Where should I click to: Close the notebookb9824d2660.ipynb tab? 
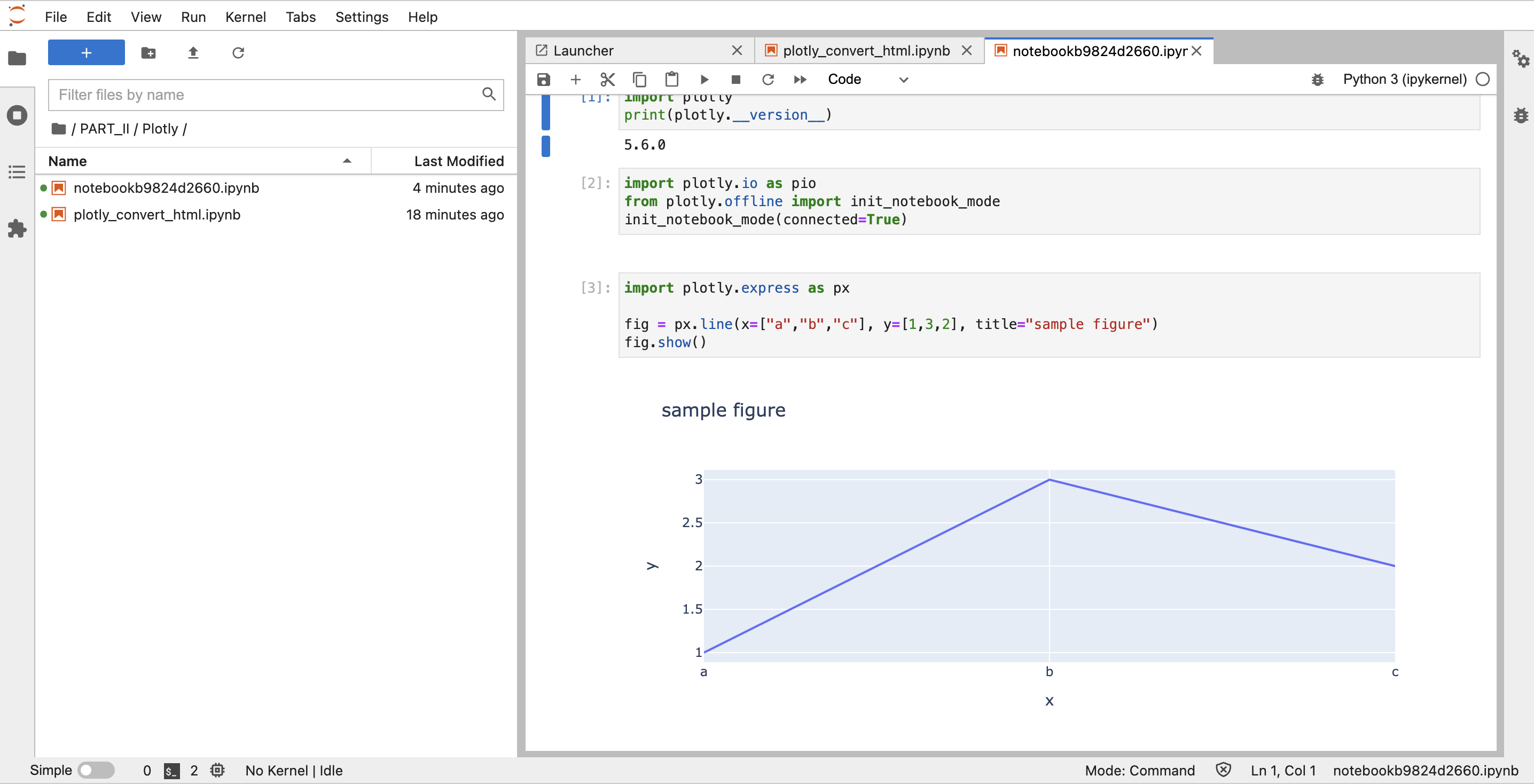pos(1196,51)
